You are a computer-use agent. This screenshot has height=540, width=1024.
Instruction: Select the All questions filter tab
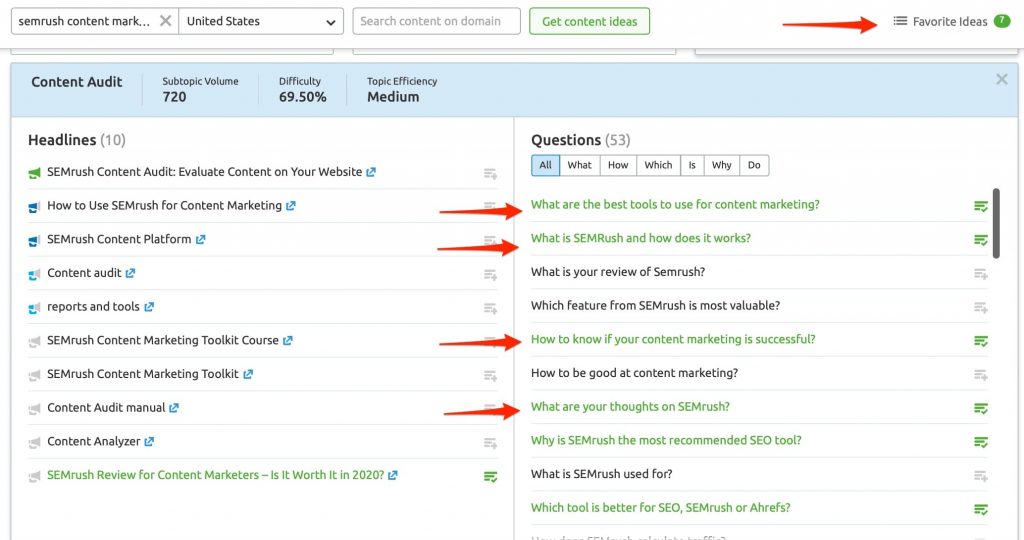[x=545, y=165]
